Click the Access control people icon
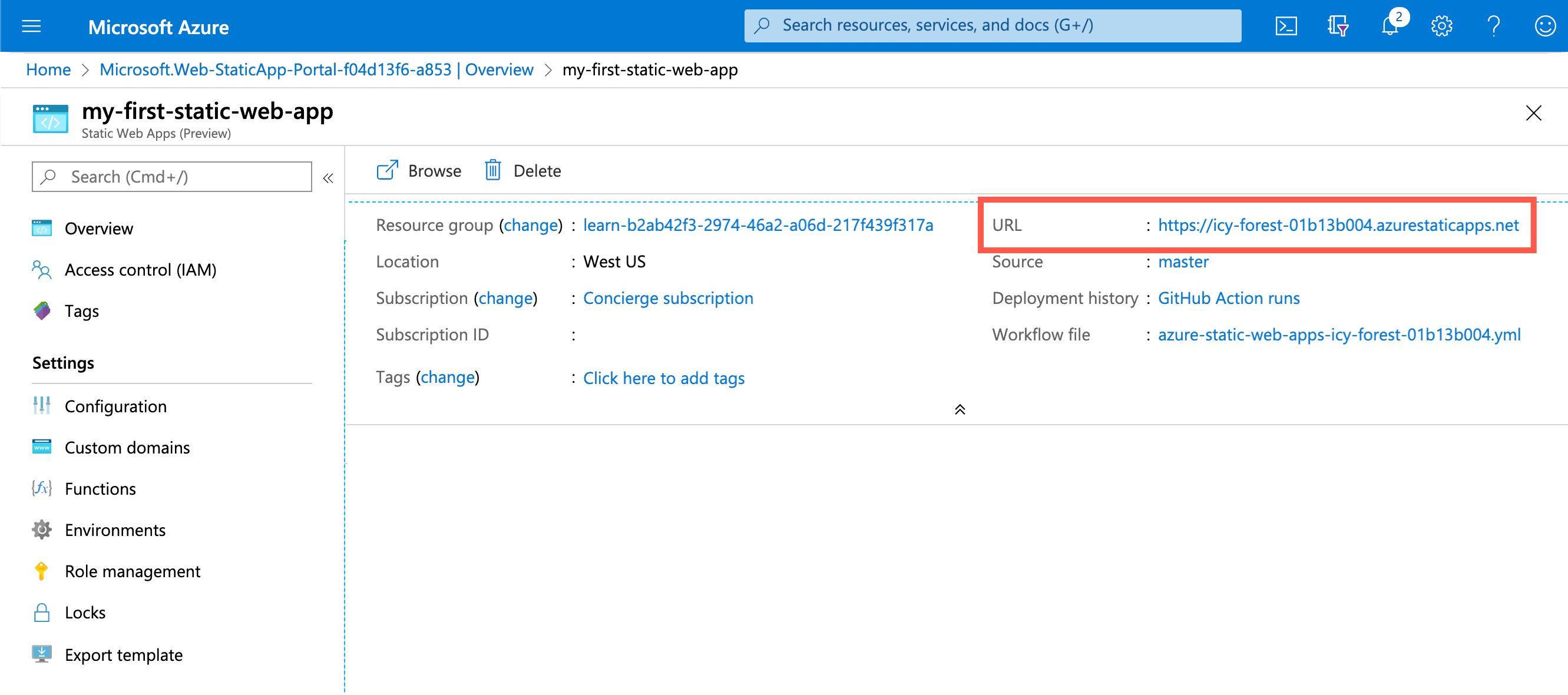The height and width of the screenshot is (695, 1568). point(41,270)
